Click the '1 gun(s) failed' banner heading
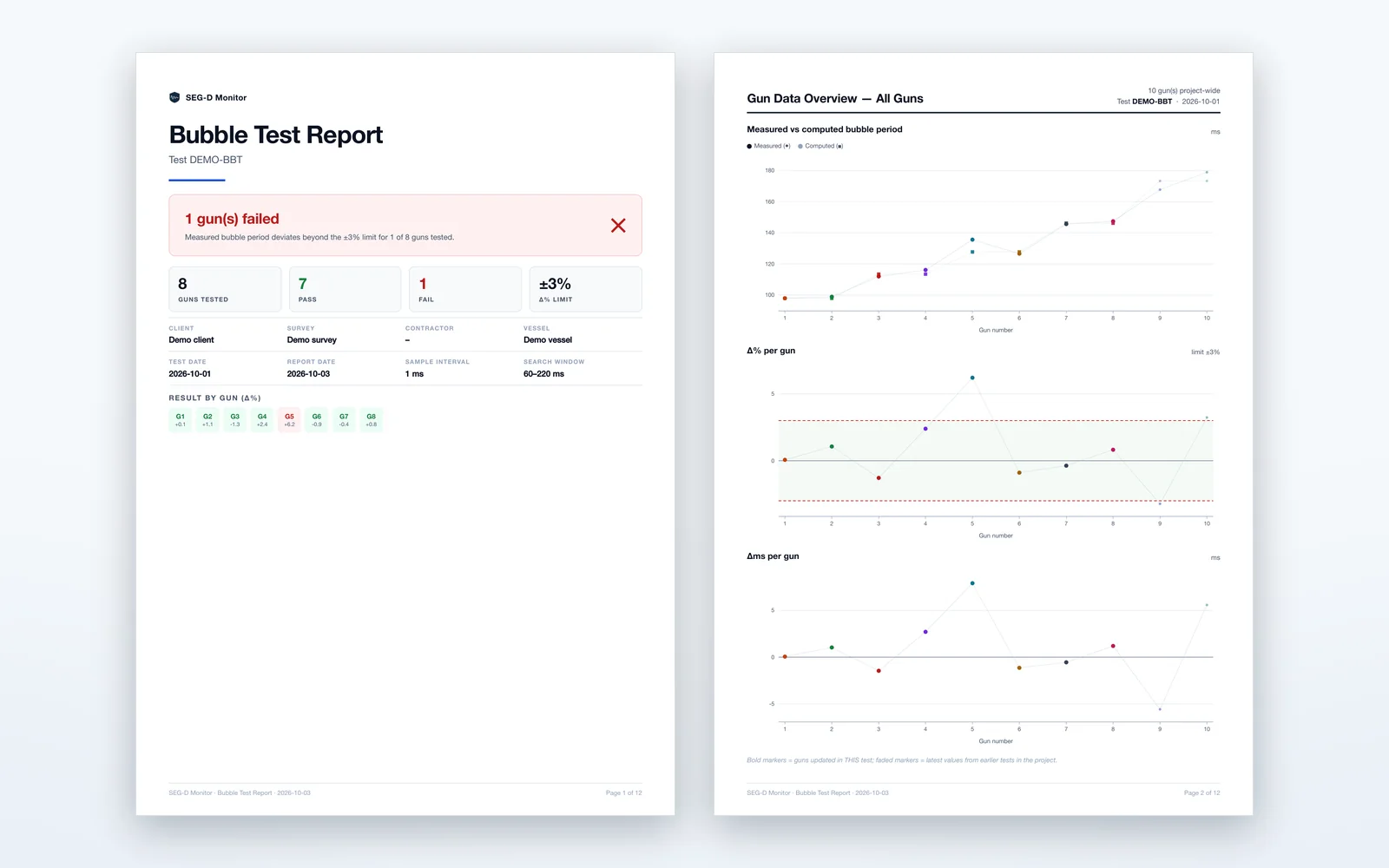 click(x=232, y=219)
